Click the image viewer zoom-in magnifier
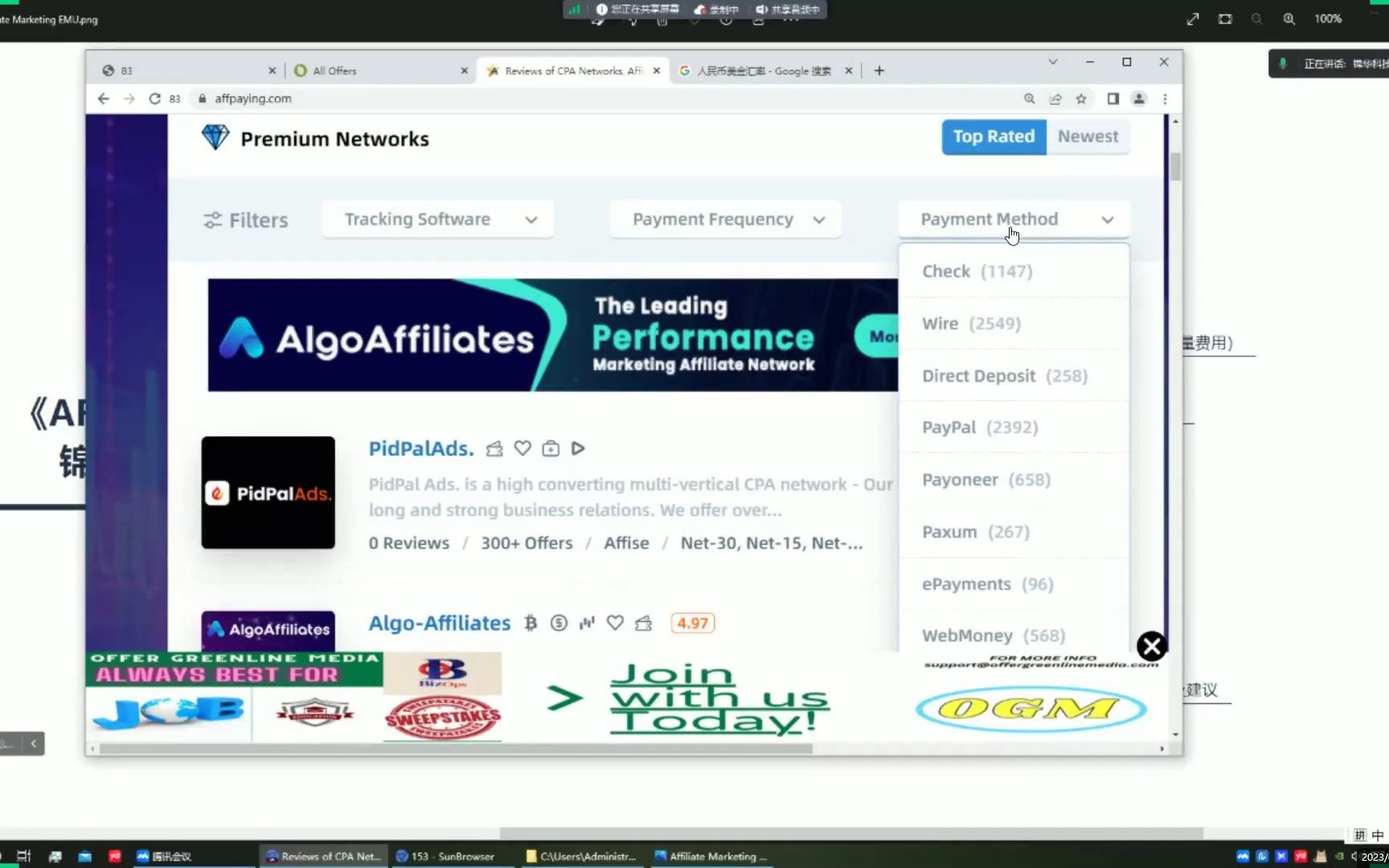 point(1289,19)
